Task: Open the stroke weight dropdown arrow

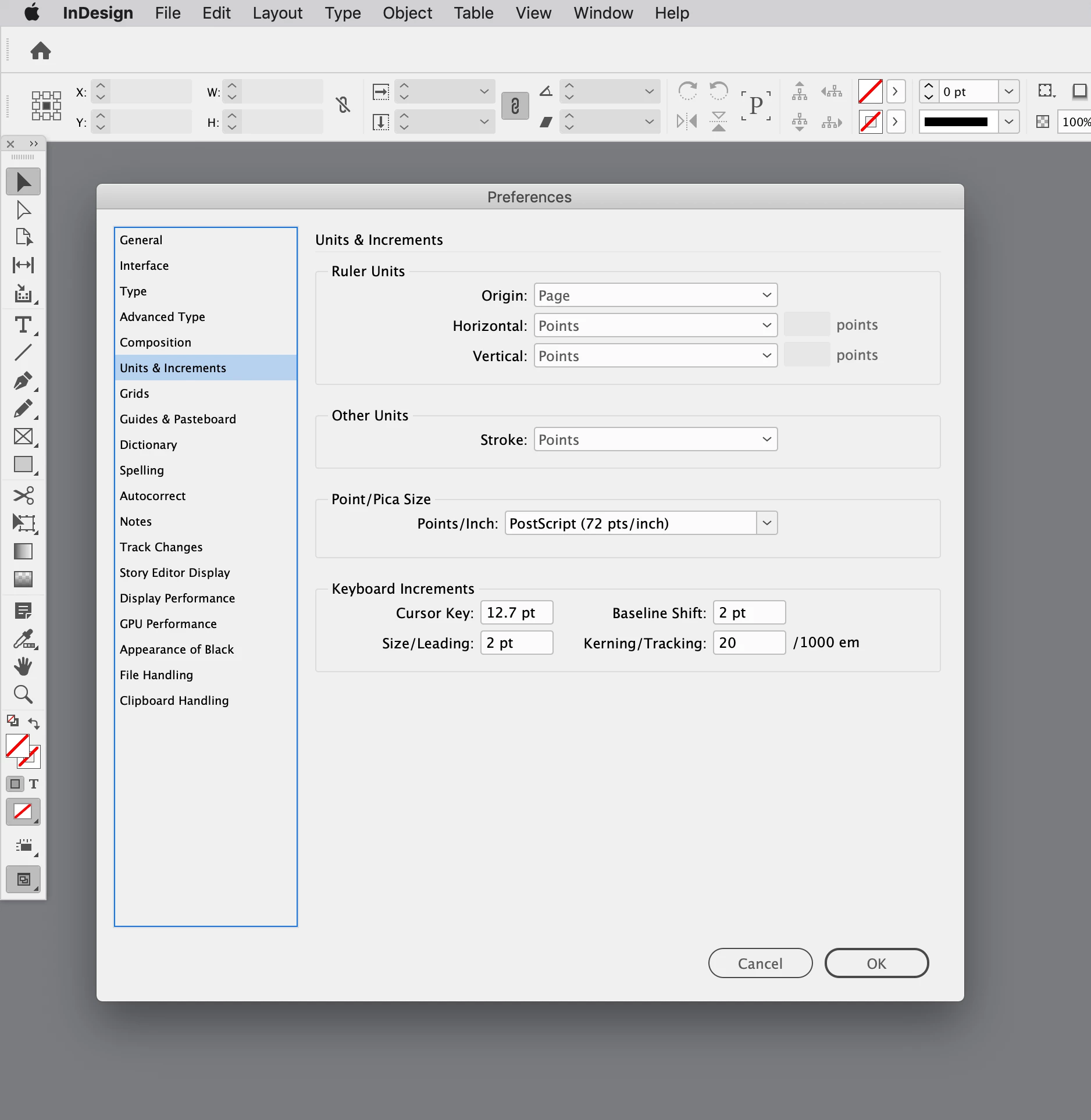Action: pos(1009,91)
